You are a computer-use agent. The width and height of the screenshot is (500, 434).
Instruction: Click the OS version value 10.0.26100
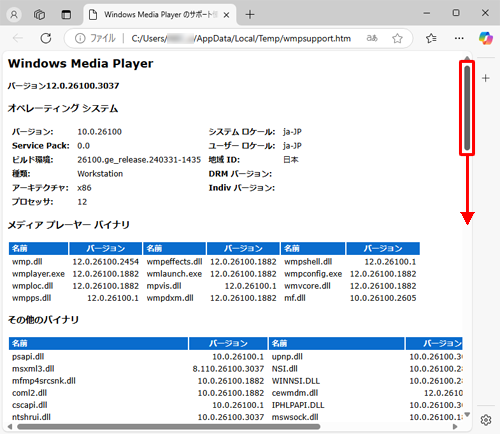tap(99, 132)
